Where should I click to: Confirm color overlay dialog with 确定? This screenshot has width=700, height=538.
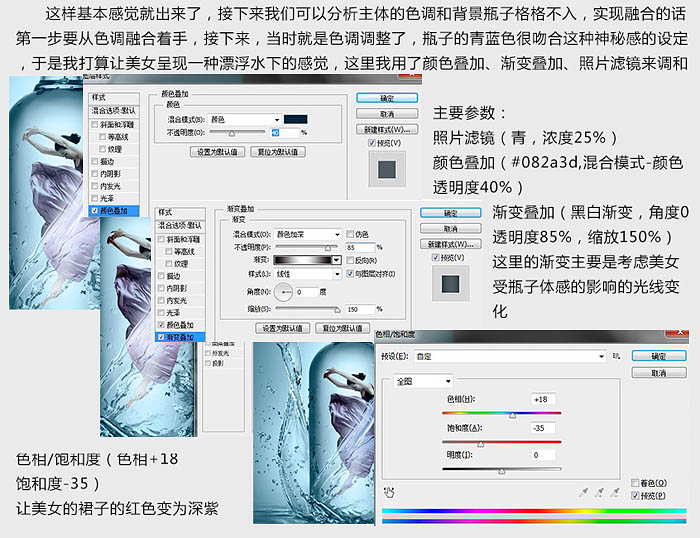coord(387,98)
